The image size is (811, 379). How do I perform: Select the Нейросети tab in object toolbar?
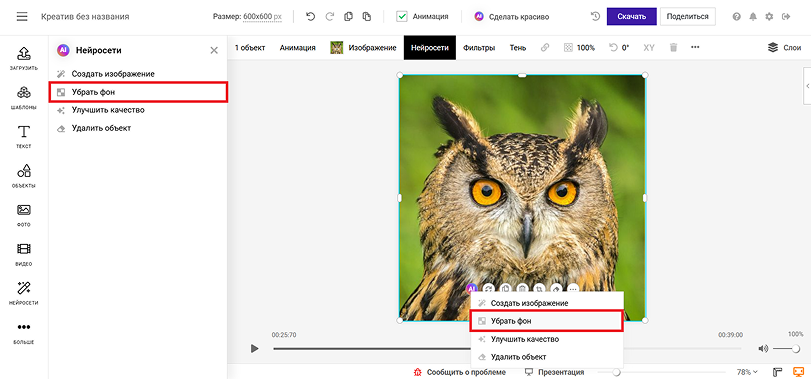pyautogui.click(x=430, y=48)
